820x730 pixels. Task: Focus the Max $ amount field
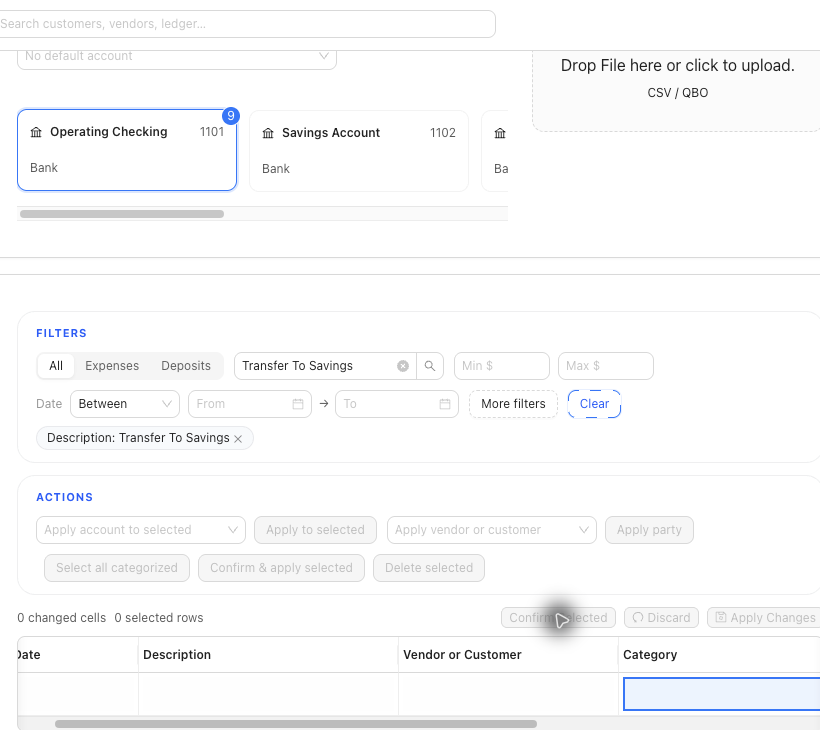coord(606,366)
